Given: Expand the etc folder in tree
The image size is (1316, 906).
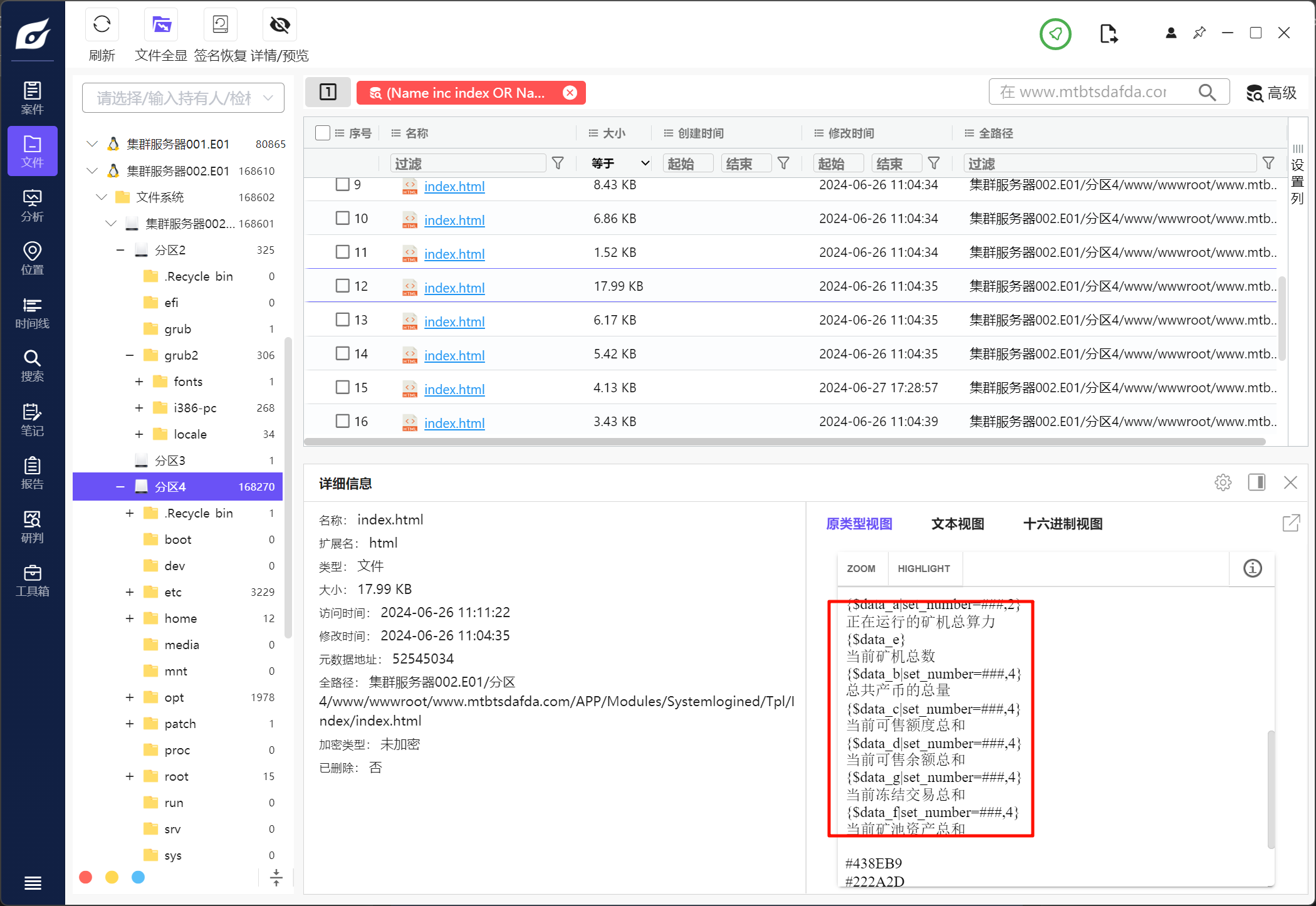Looking at the screenshot, I should [x=130, y=592].
